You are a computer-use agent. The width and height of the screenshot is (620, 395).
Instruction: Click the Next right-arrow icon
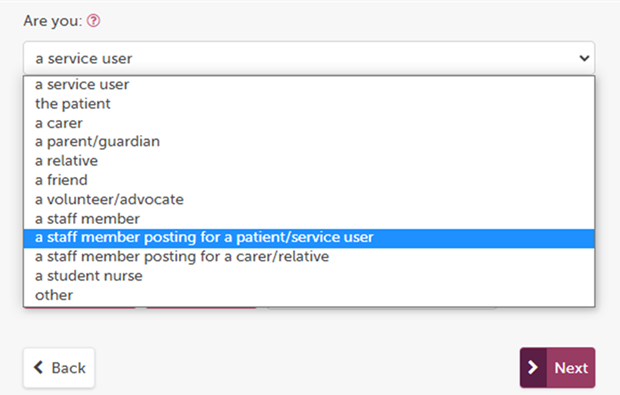click(x=533, y=367)
